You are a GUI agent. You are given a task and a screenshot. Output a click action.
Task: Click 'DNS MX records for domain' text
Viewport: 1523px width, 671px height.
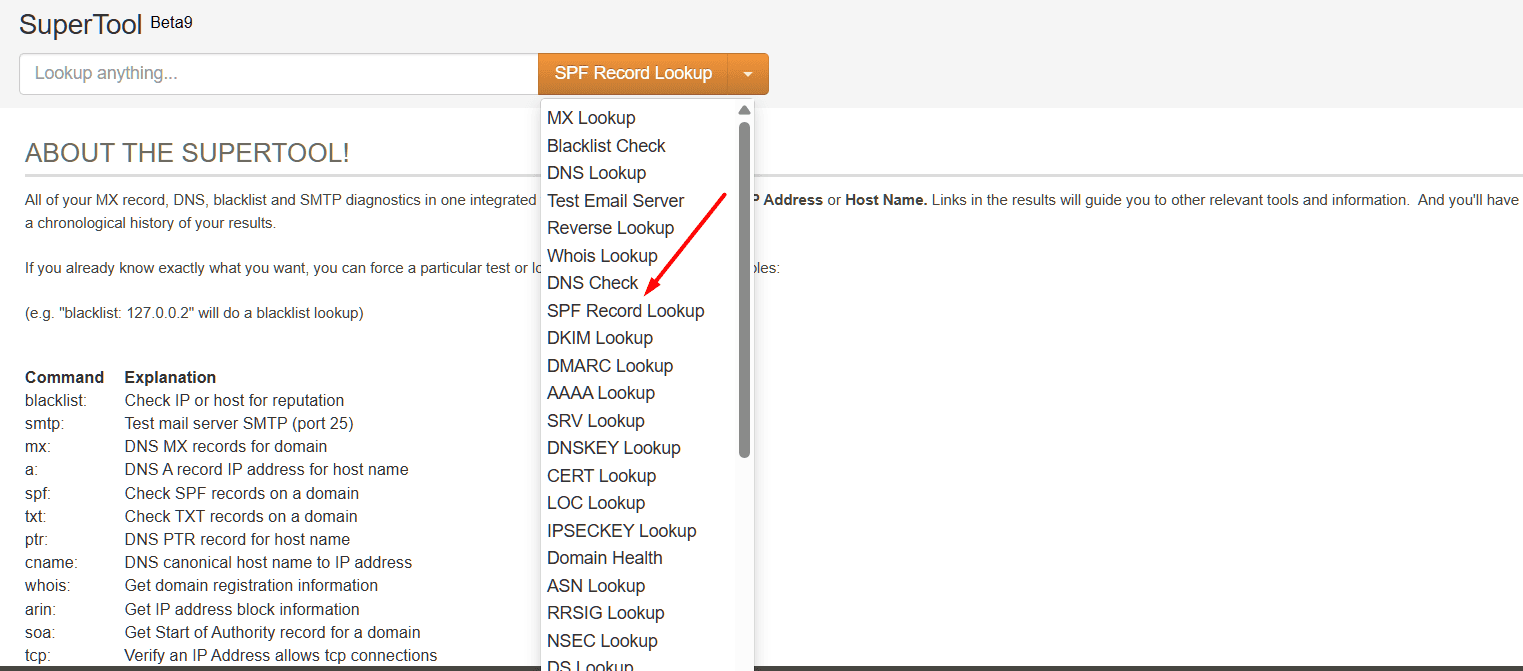[x=225, y=446]
